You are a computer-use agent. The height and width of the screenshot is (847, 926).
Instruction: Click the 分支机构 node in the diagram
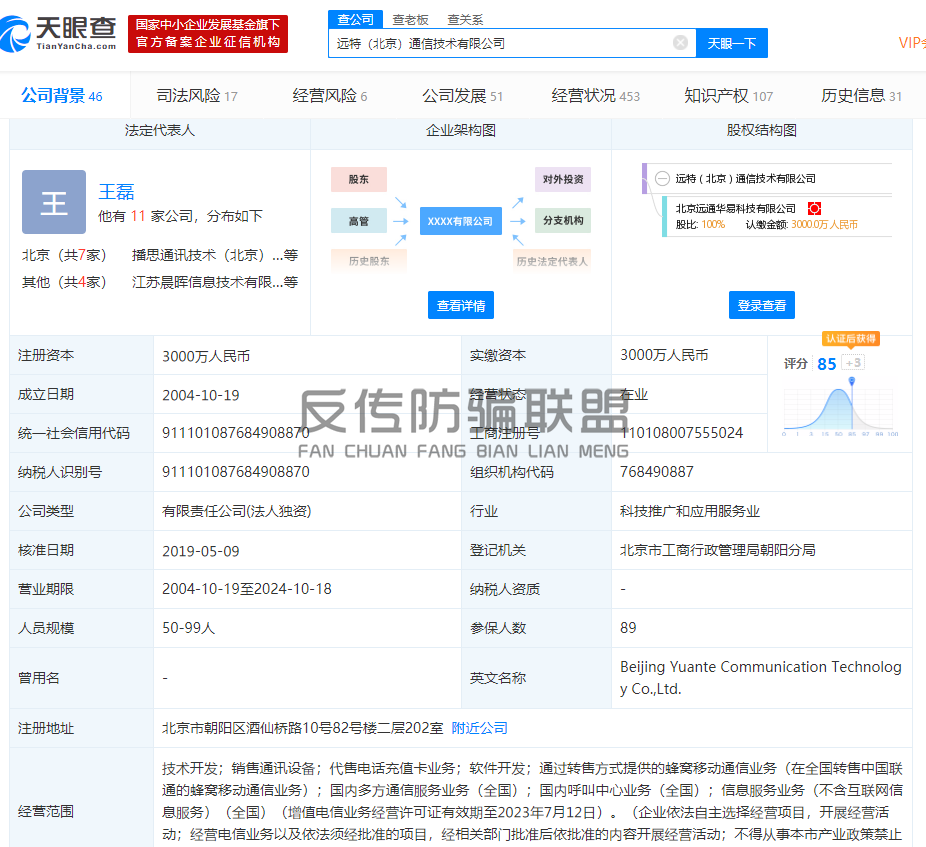pos(562,221)
